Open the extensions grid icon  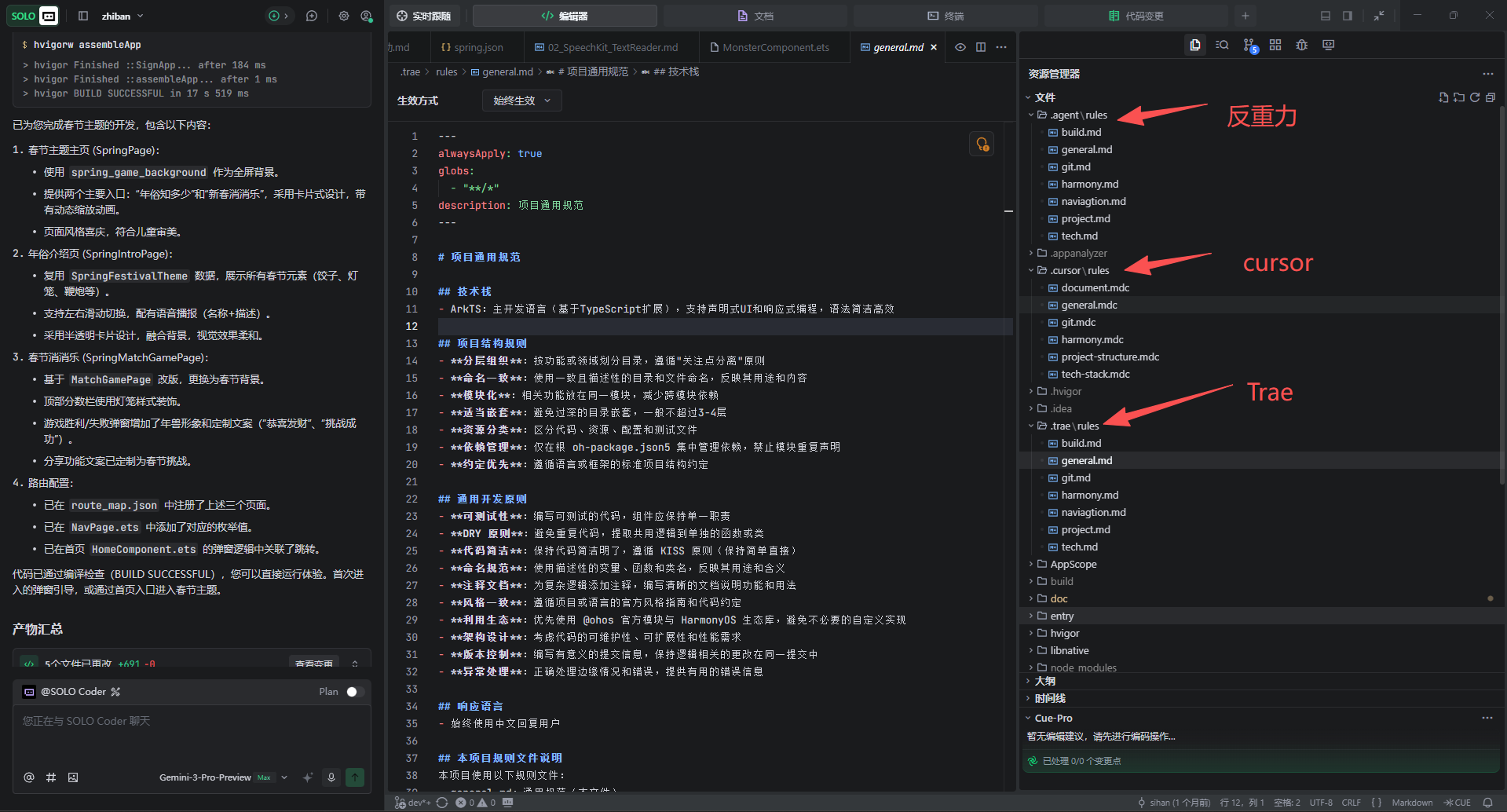(1275, 46)
